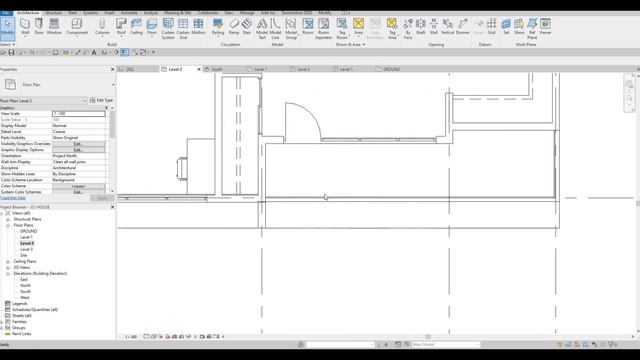Open the Structure ribbon tab
Image resolution: width=640 pixels, height=360 pixels.
click(x=53, y=13)
